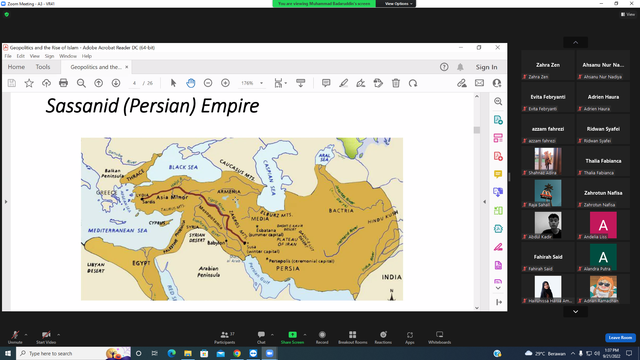Collapse Acrobat right tools pane arrow

point(484,202)
